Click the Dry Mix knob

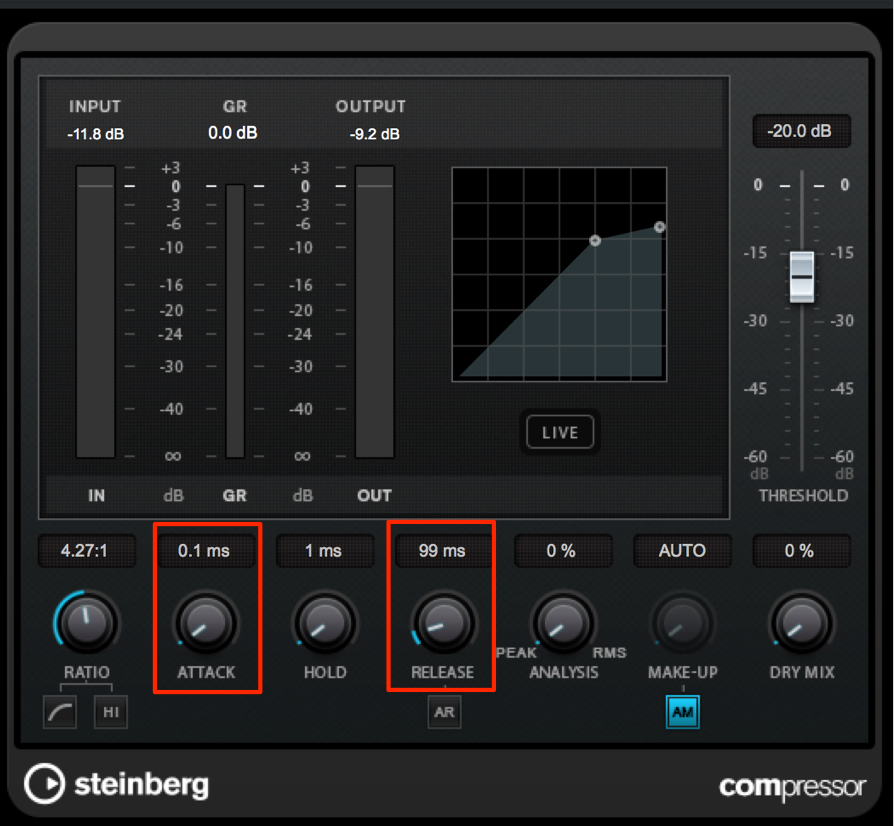[x=802, y=622]
